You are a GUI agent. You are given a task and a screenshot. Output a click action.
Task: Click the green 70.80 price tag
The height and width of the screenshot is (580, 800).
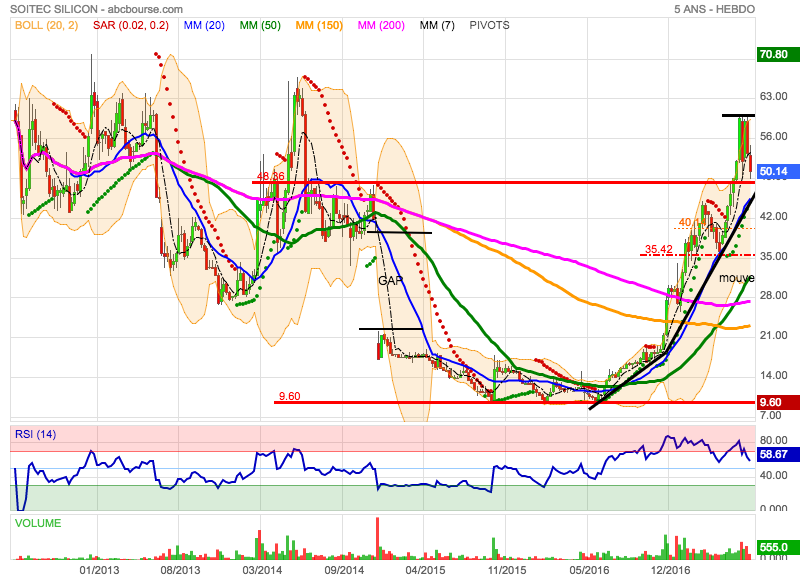pos(775,54)
